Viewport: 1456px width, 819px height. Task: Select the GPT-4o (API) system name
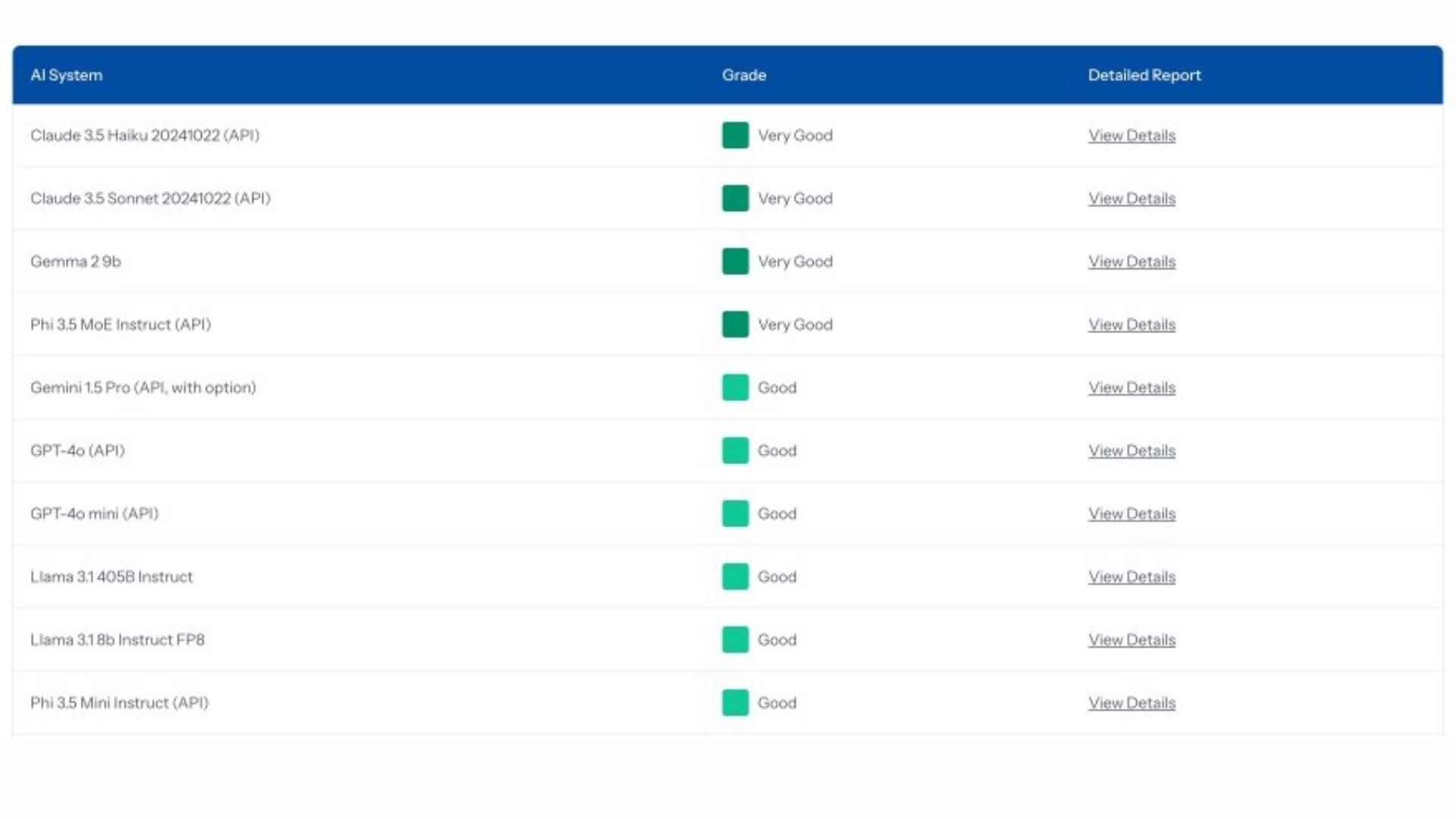tap(77, 450)
